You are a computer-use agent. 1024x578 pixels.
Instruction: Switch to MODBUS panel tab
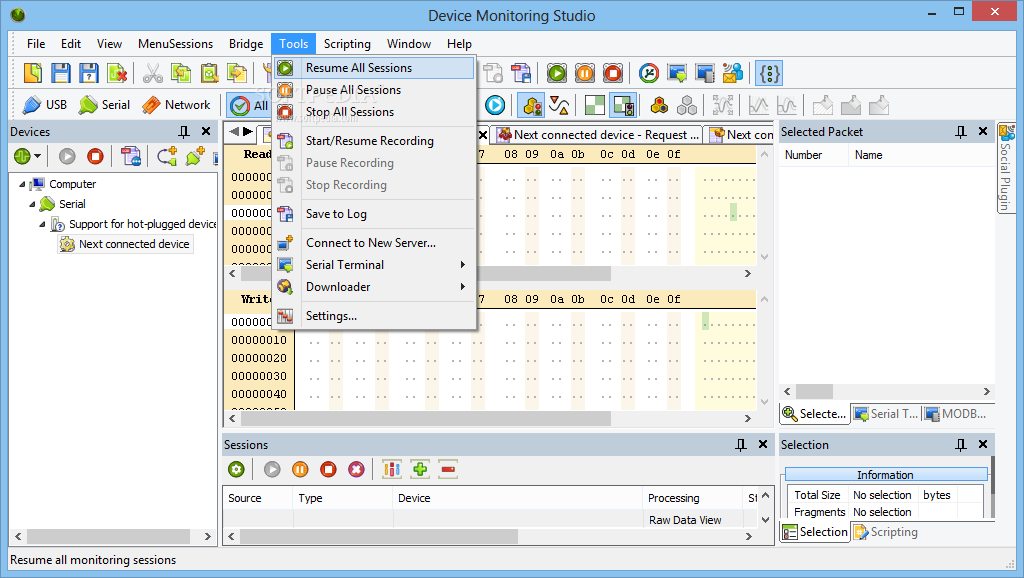pos(955,414)
